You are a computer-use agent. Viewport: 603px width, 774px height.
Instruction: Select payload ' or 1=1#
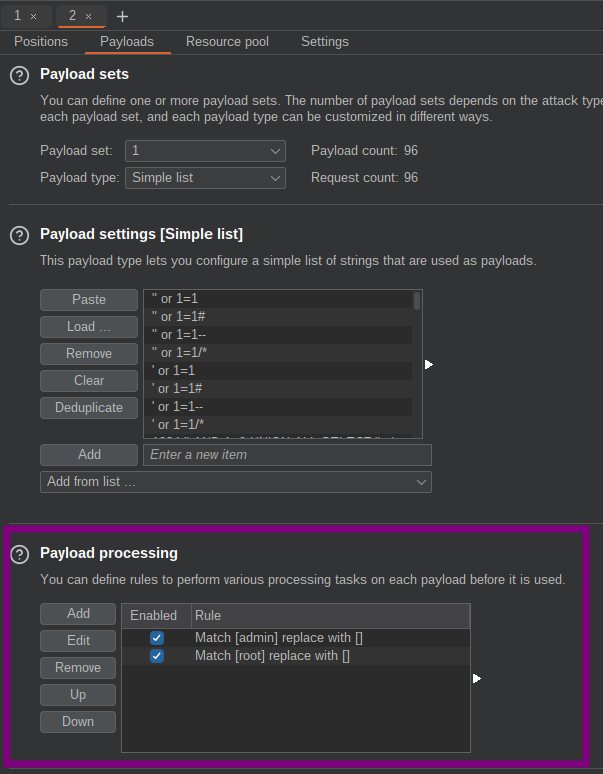[x=278, y=389]
